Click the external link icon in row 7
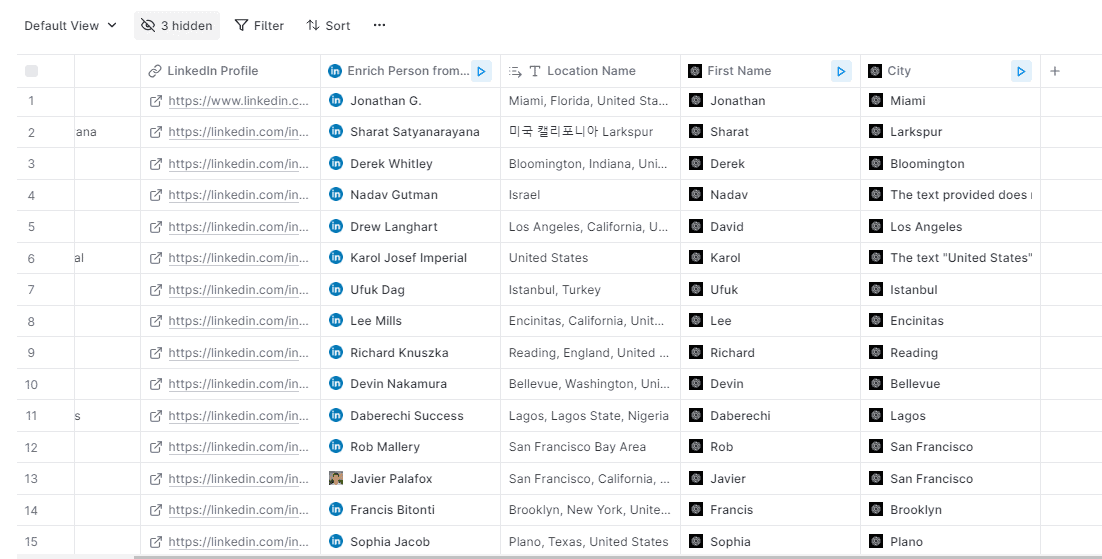The height and width of the screenshot is (559, 1102). (x=156, y=290)
